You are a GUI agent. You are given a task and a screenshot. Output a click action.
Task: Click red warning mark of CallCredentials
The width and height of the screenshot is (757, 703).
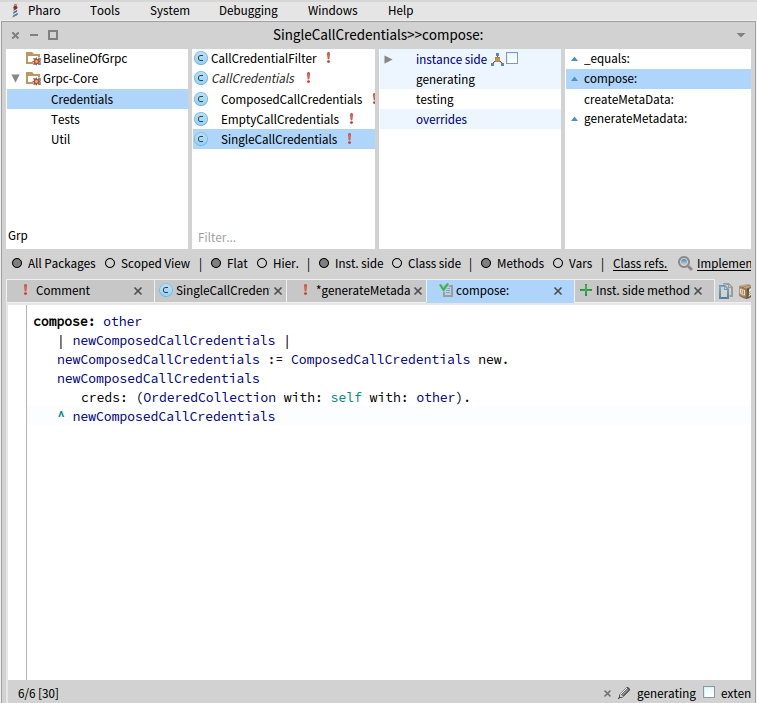pyautogui.click(x=308, y=78)
